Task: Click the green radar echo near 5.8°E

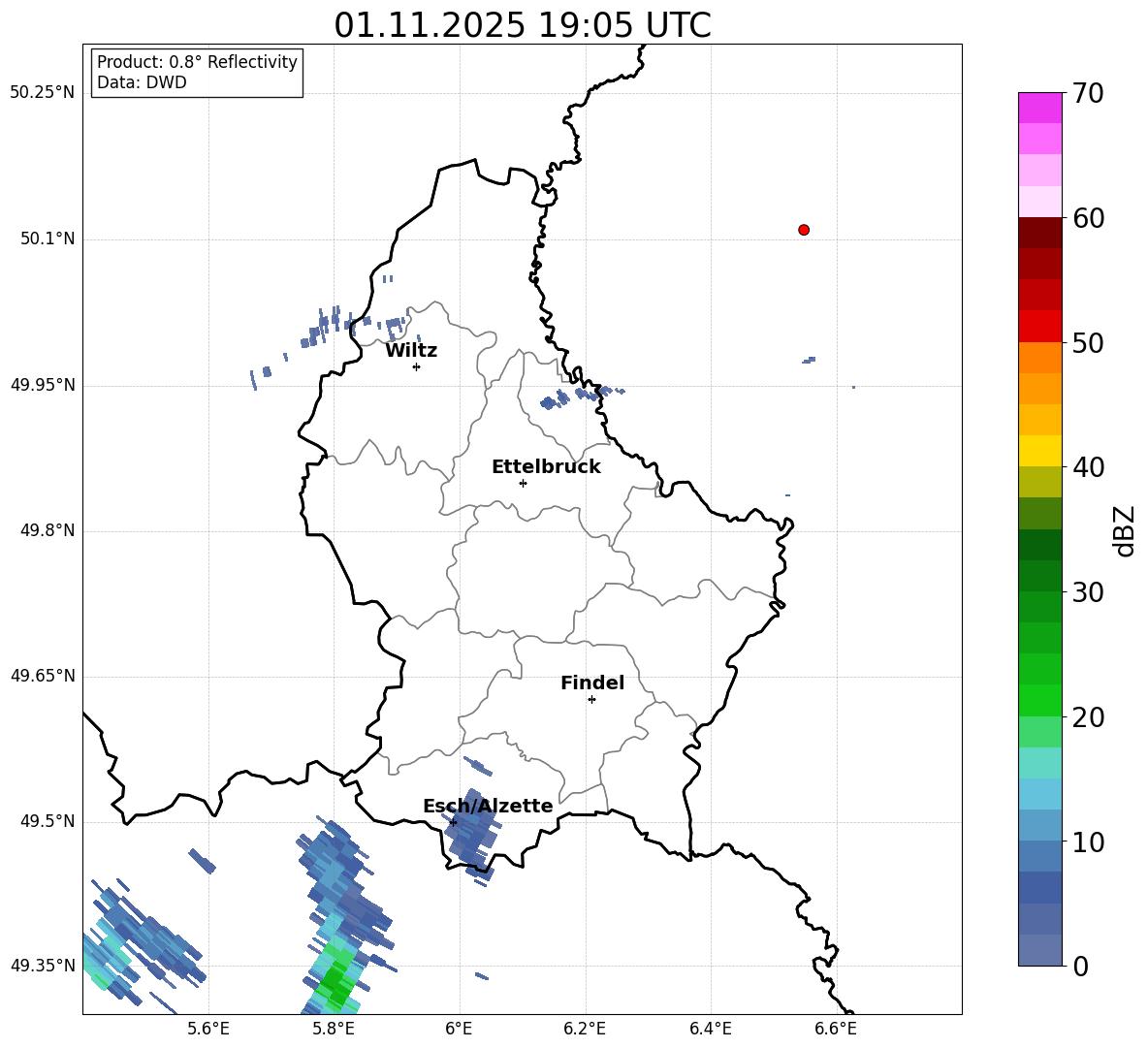Action: tap(336, 979)
